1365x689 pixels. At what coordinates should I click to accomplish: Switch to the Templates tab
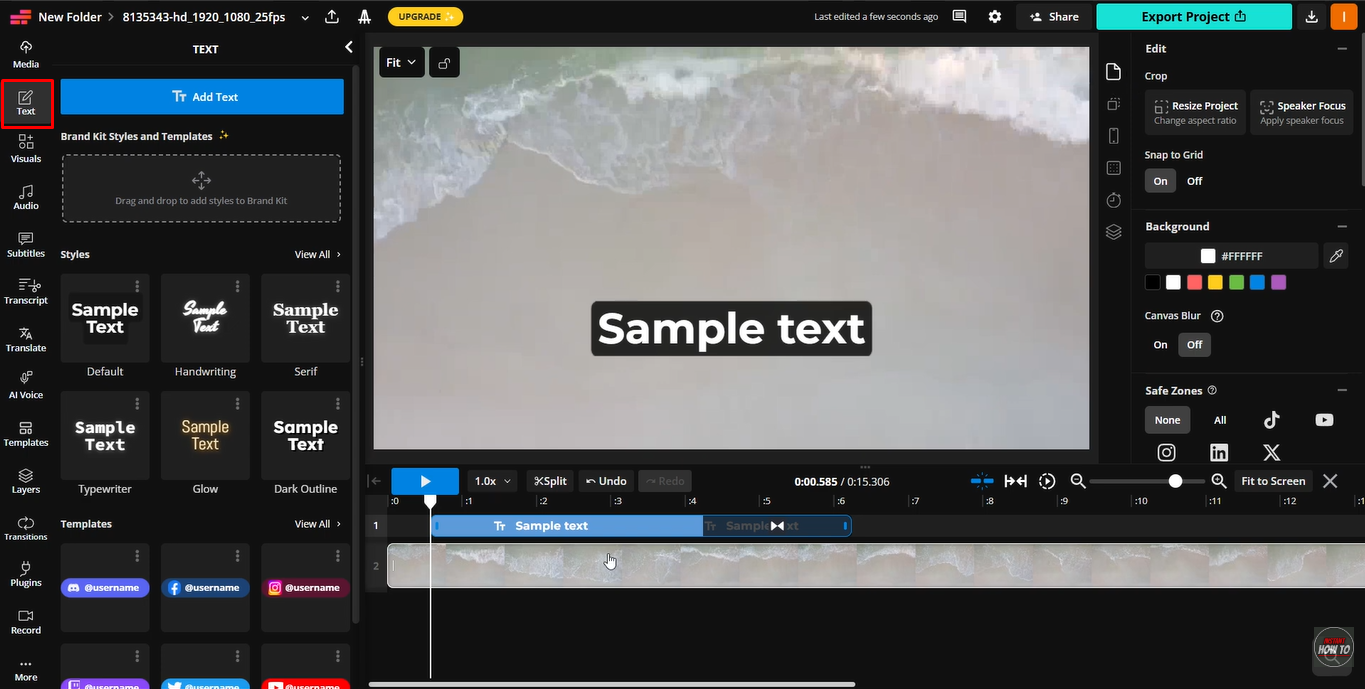[25, 432]
